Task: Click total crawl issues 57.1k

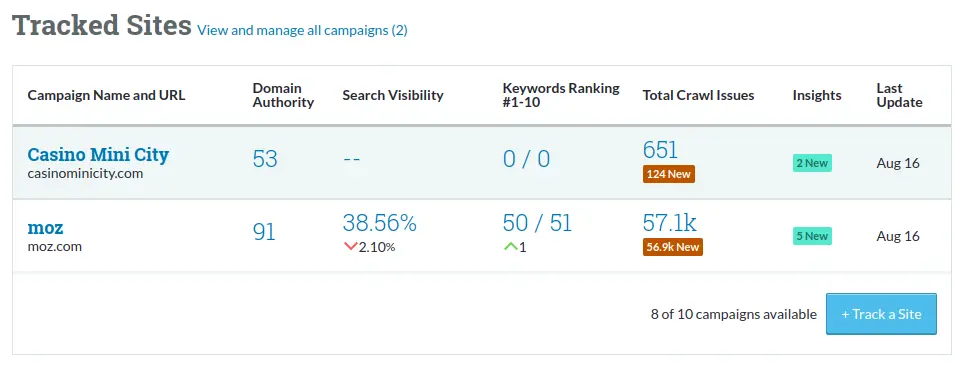Action: (x=669, y=223)
